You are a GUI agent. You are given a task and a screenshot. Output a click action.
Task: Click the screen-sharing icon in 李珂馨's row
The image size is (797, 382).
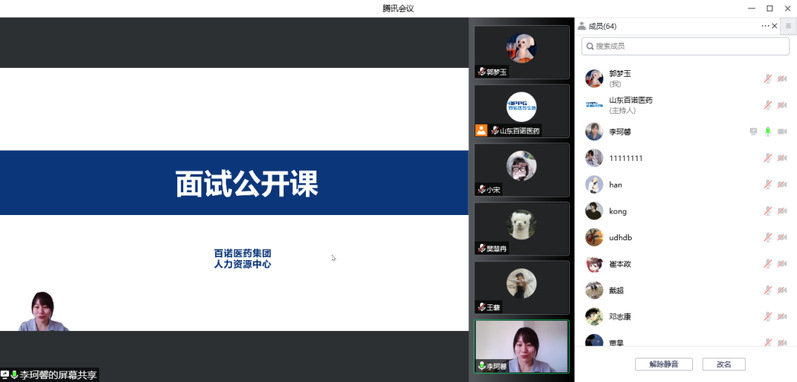coord(753,132)
